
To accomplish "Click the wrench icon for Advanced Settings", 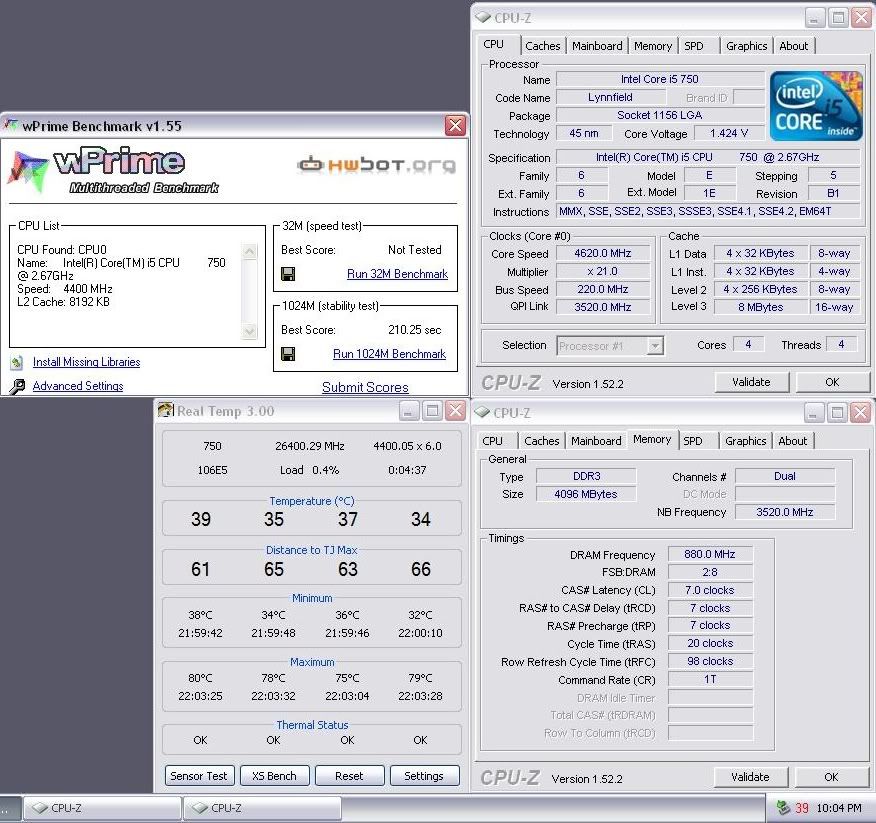I will 17,386.
